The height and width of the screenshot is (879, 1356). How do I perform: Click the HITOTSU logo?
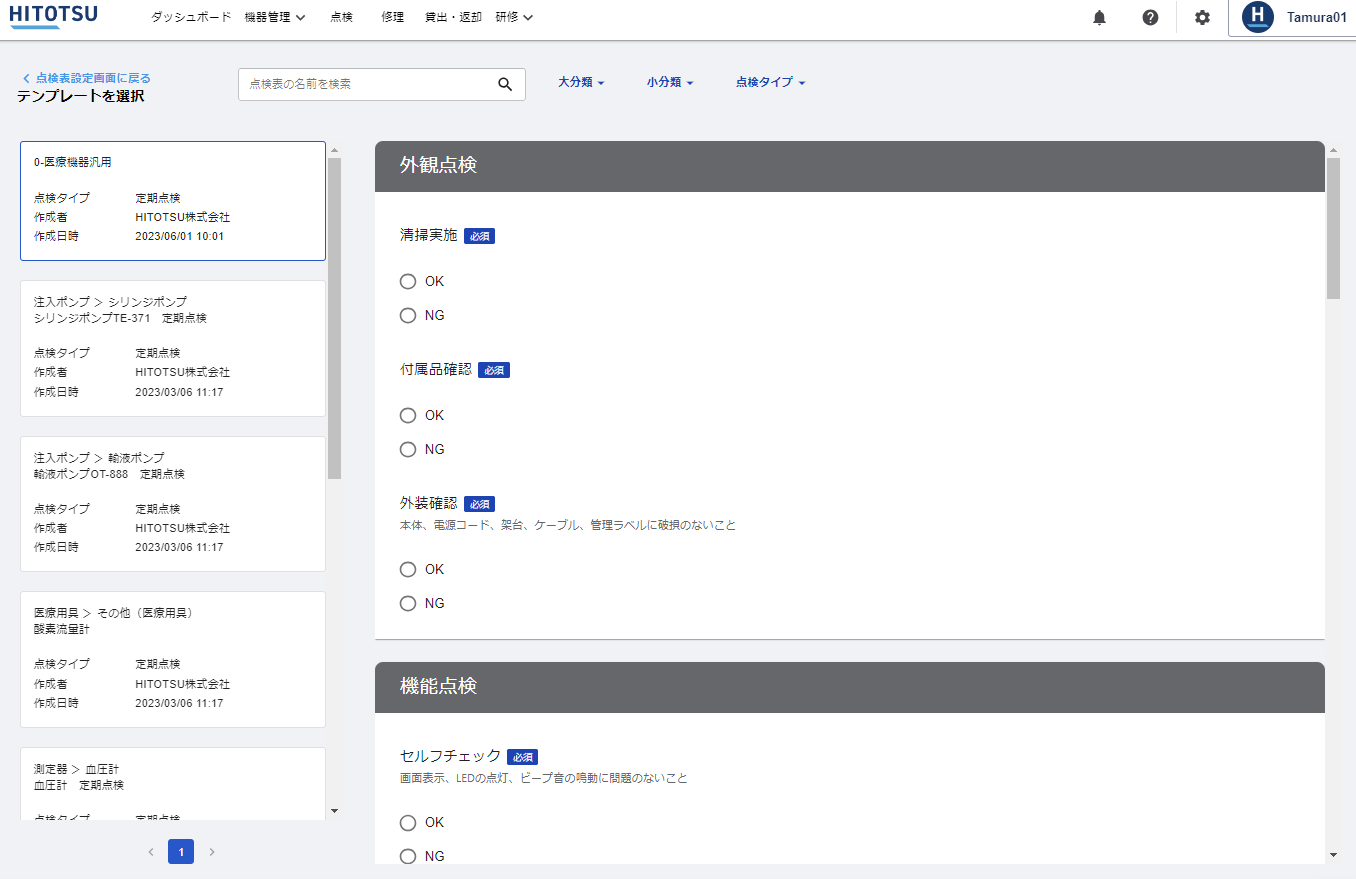coord(54,17)
